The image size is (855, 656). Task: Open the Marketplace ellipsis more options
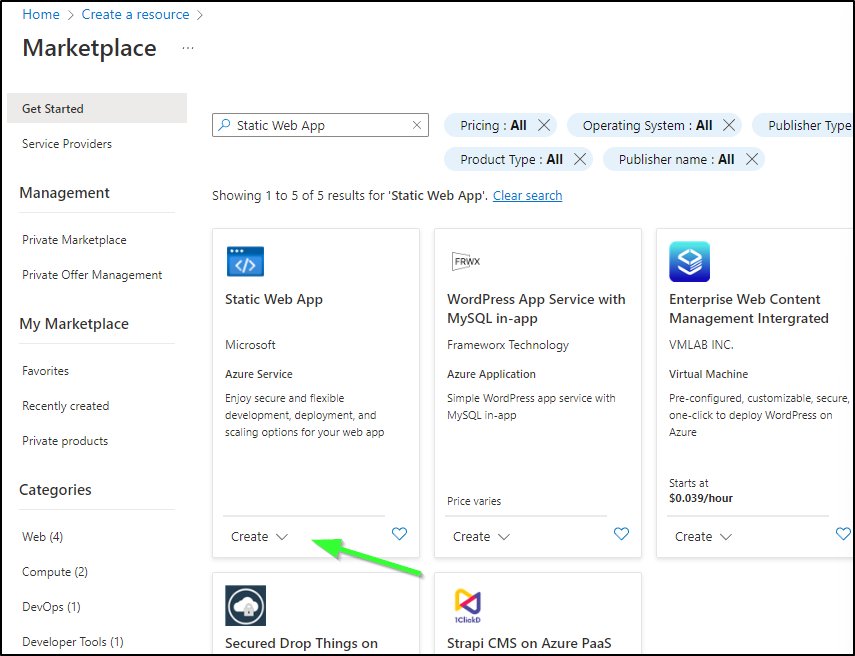(188, 48)
